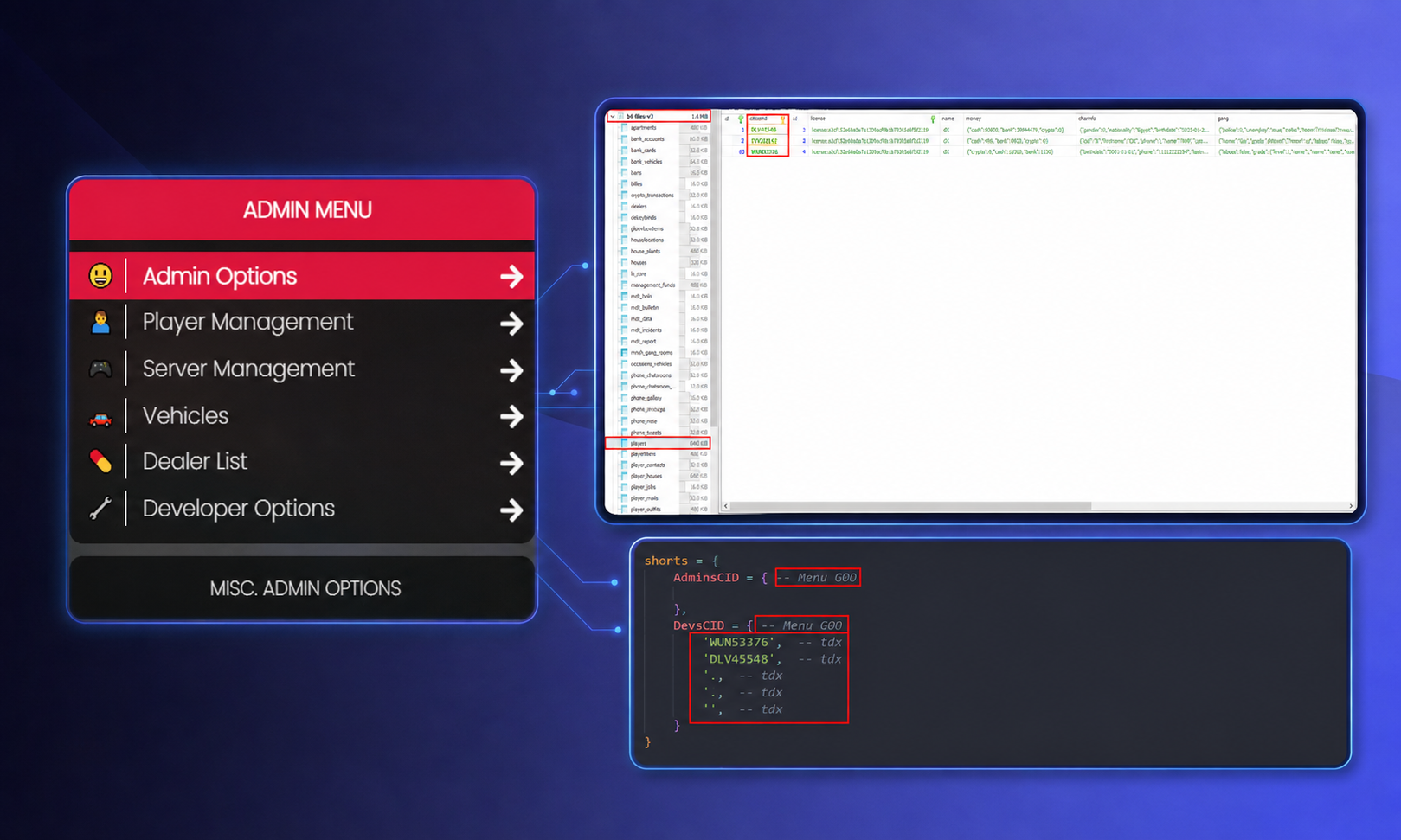This screenshot has width=1401, height=840.
Task: Click the person icon beside Player Management
Action: tap(100, 323)
